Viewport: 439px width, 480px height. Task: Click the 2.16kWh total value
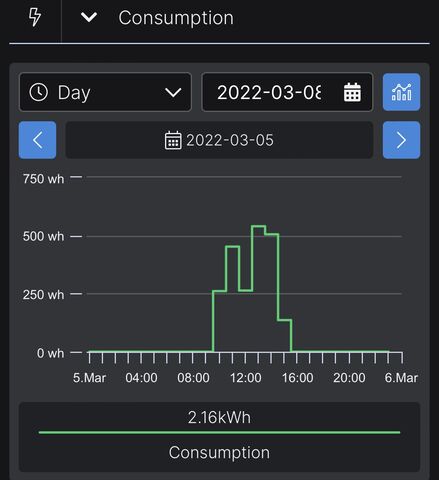(219, 417)
